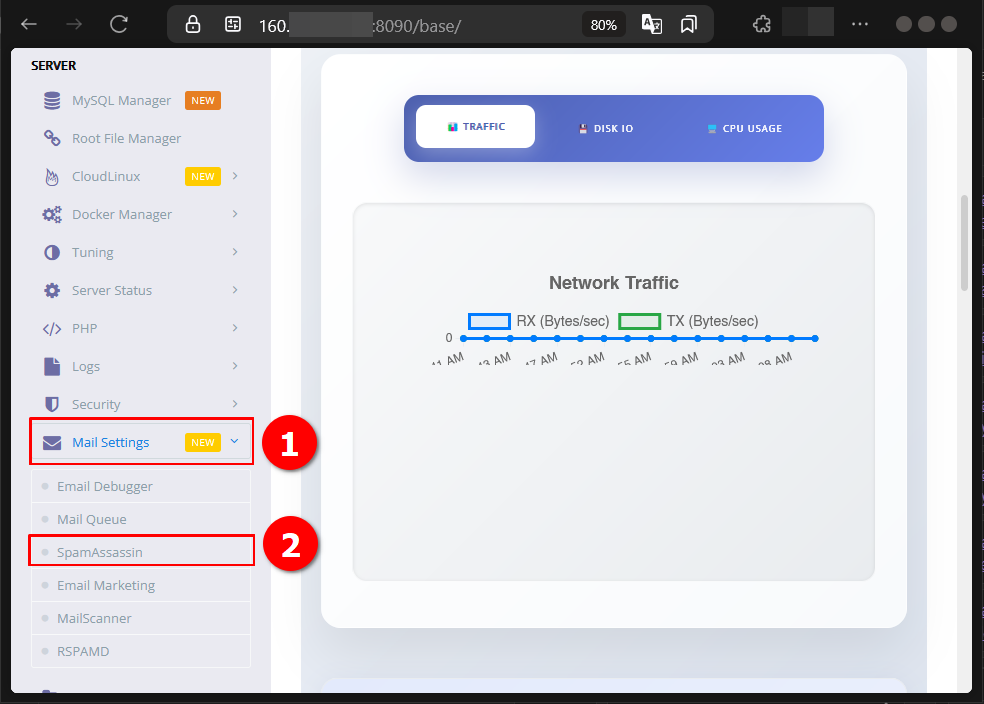Click the bookmark icon in address bar
The image size is (984, 704).
[x=688, y=24]
